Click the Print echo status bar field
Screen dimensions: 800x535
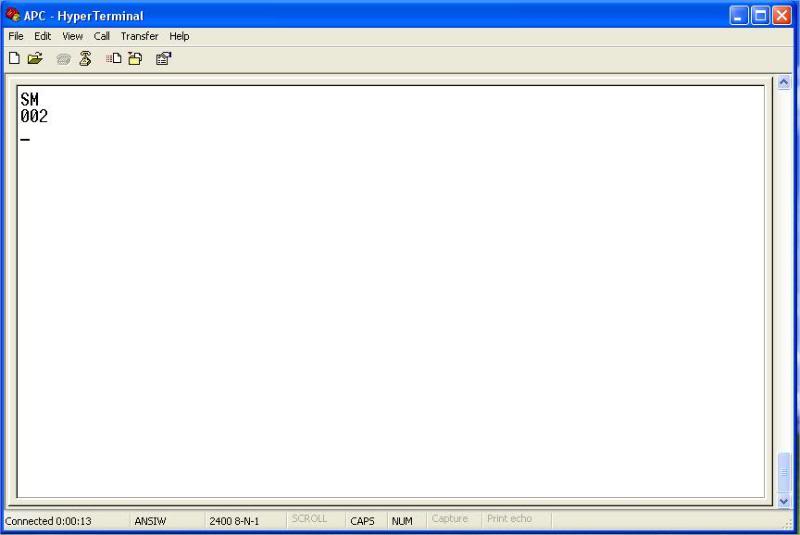[509, 520]
